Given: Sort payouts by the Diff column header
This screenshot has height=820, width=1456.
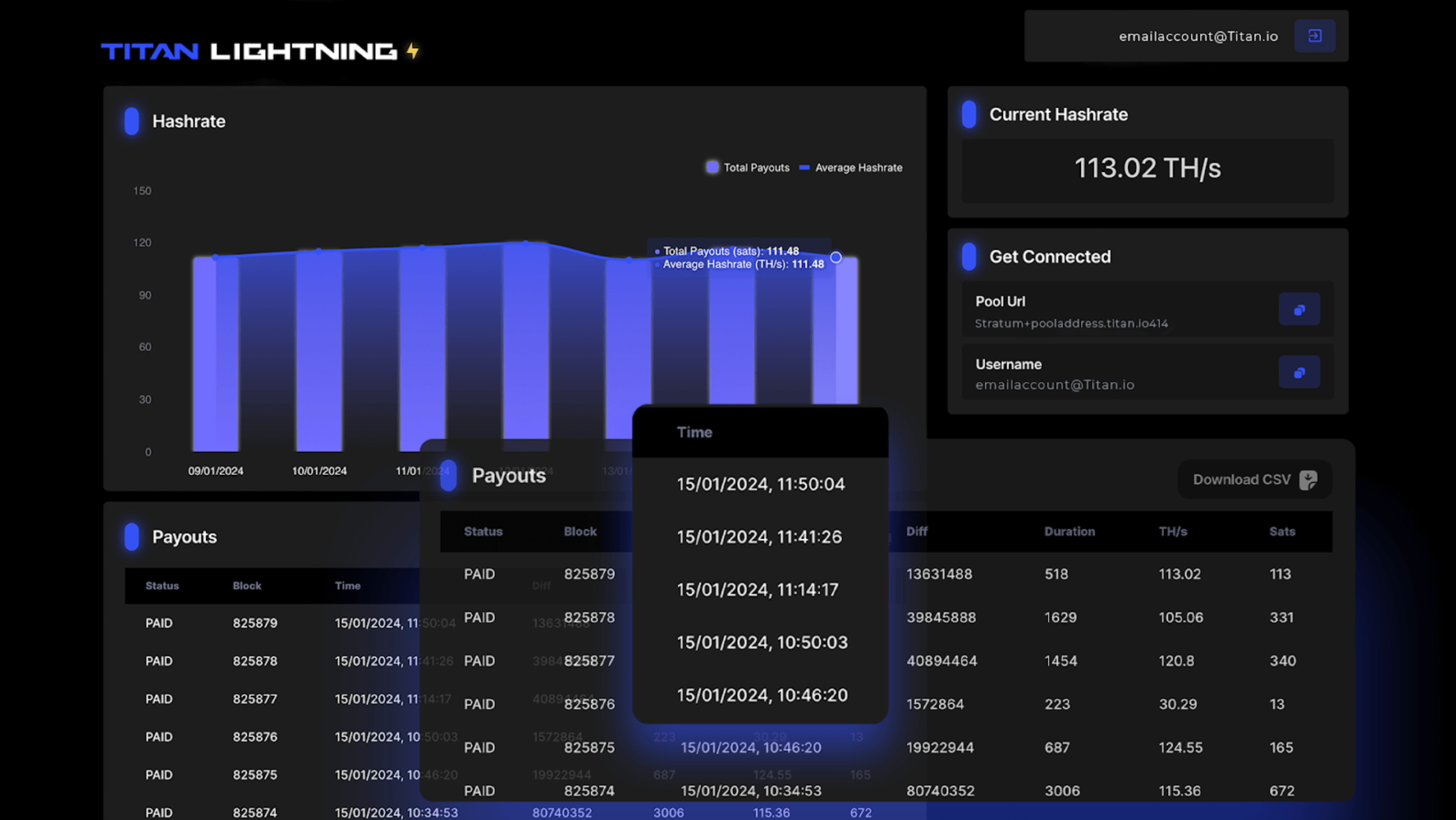Looking at the screenshot, I should pyautogui.click(x=916, y=531).
